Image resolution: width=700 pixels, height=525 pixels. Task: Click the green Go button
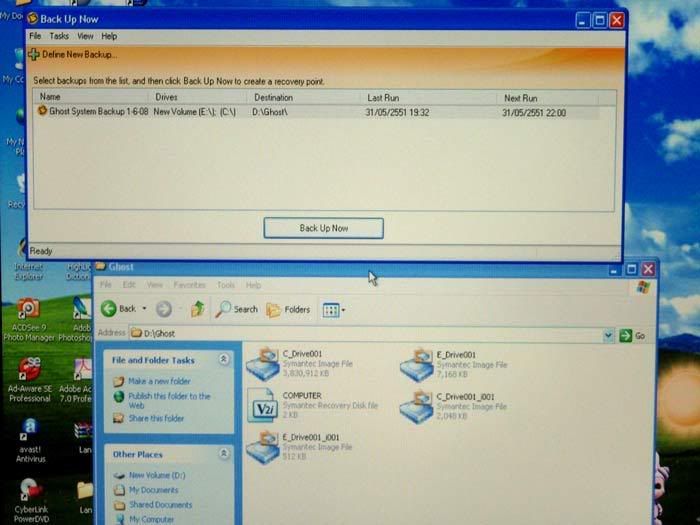click(x=632, y=336)
